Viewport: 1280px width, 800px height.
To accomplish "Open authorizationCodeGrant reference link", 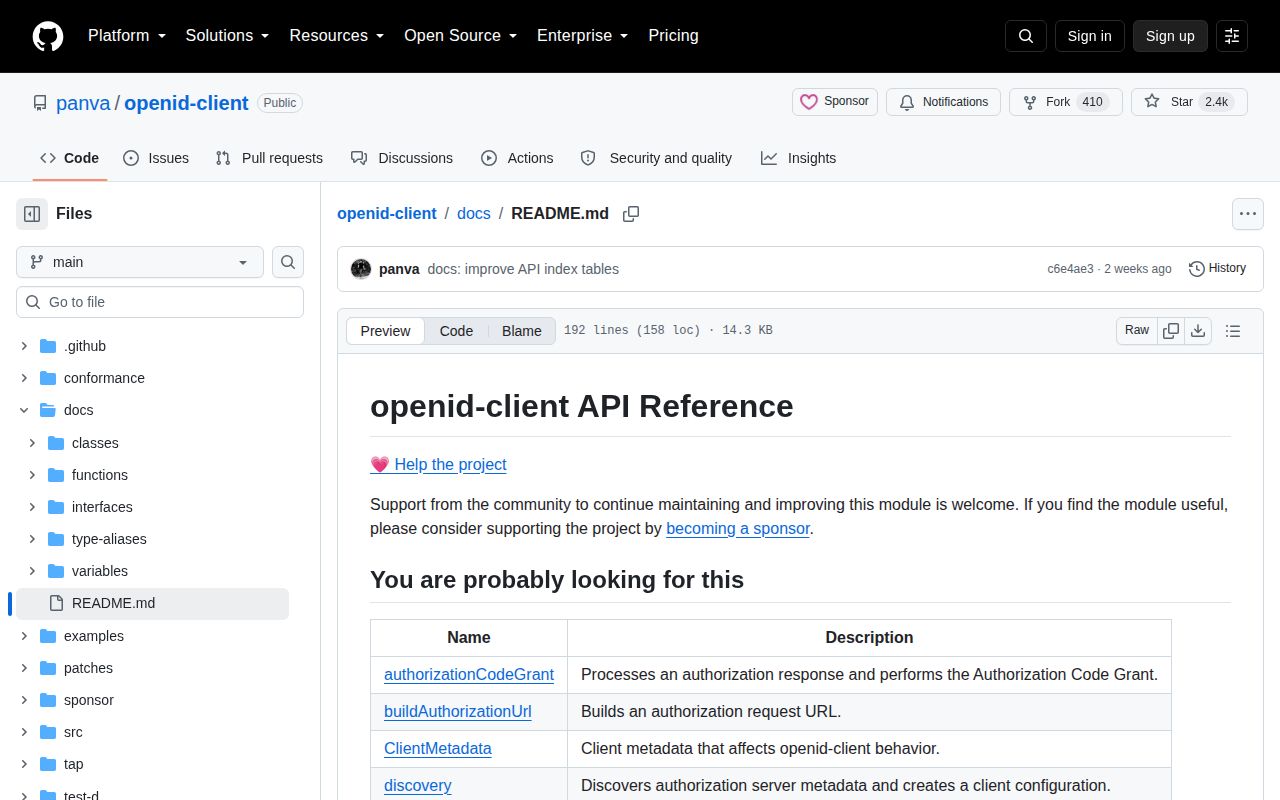I will click(x=469, y=674).
